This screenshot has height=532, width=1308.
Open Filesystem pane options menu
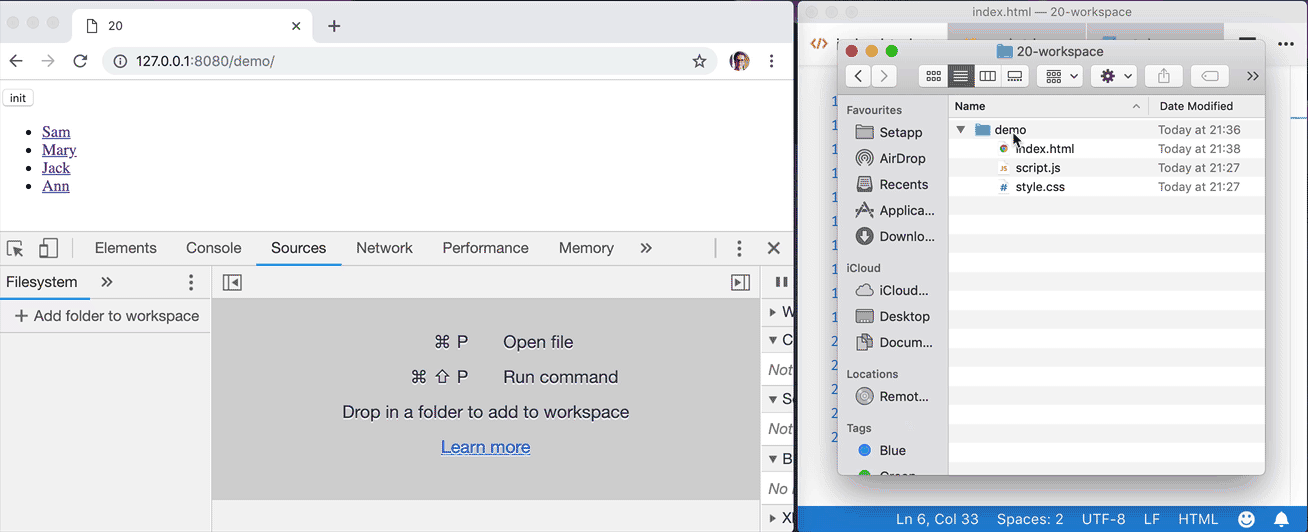(x=191, y=283)
